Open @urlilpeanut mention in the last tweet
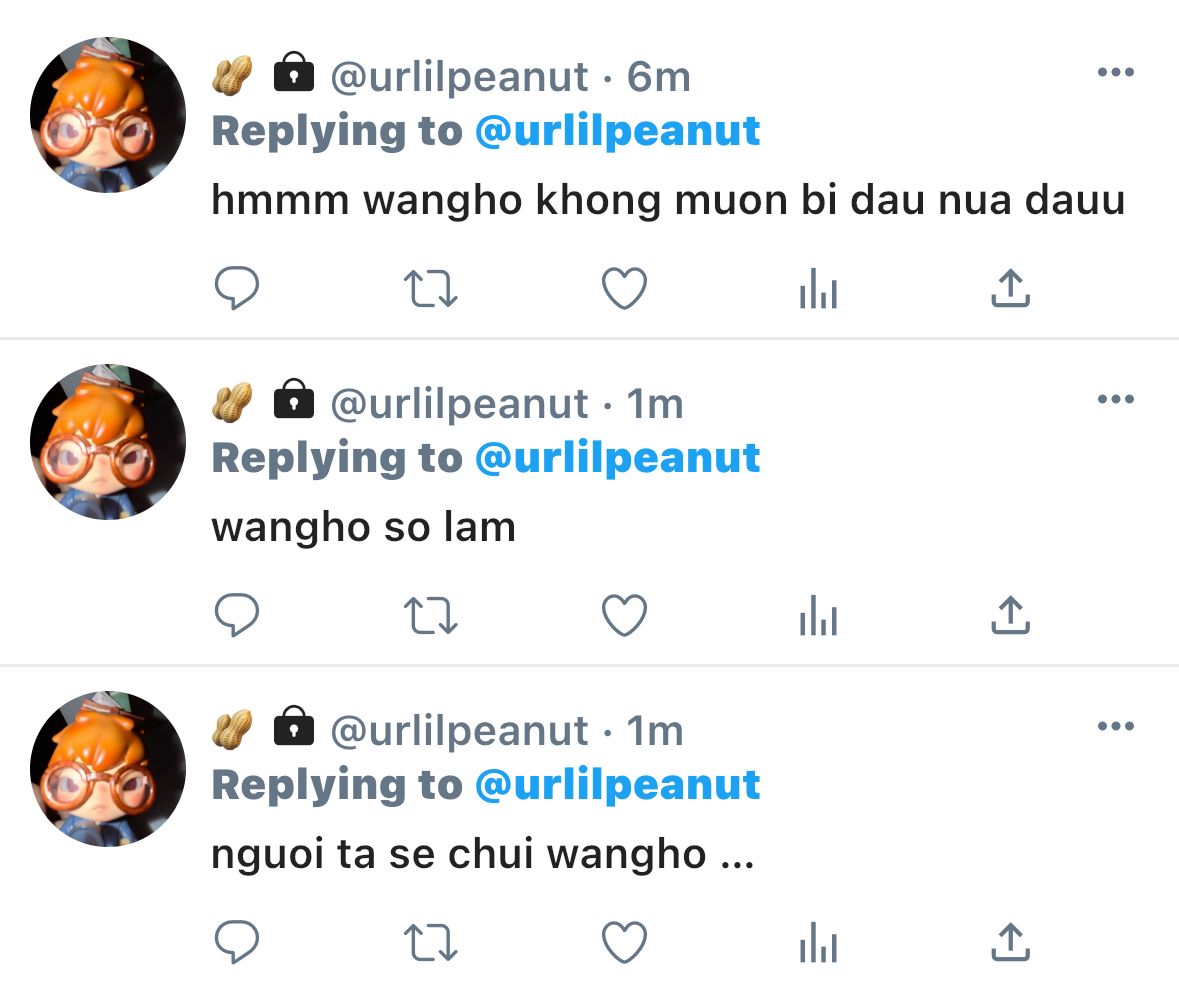 (x=618, y=785)
